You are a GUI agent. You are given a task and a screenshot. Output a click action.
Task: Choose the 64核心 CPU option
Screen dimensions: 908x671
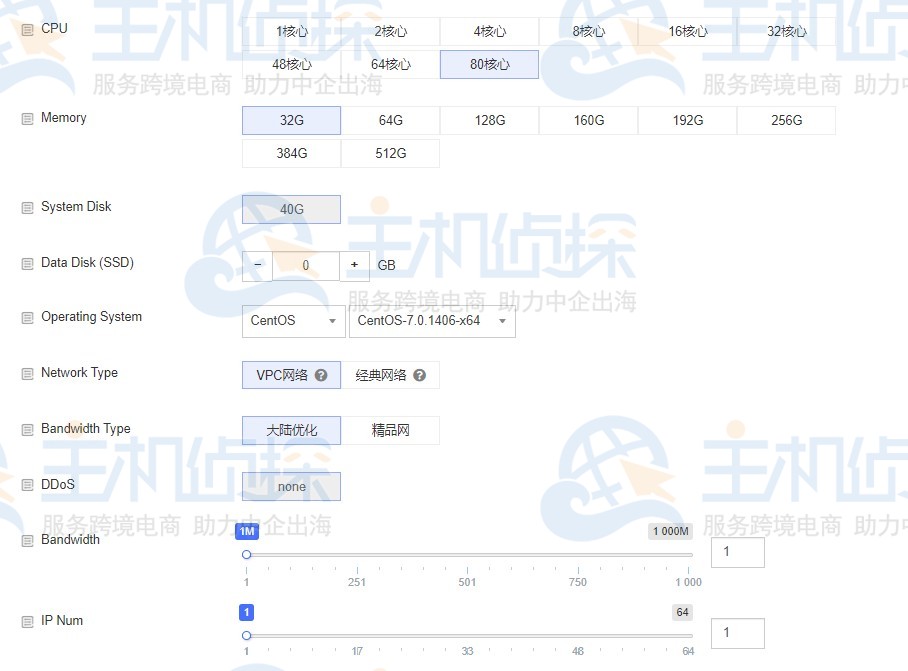(390, 64)
